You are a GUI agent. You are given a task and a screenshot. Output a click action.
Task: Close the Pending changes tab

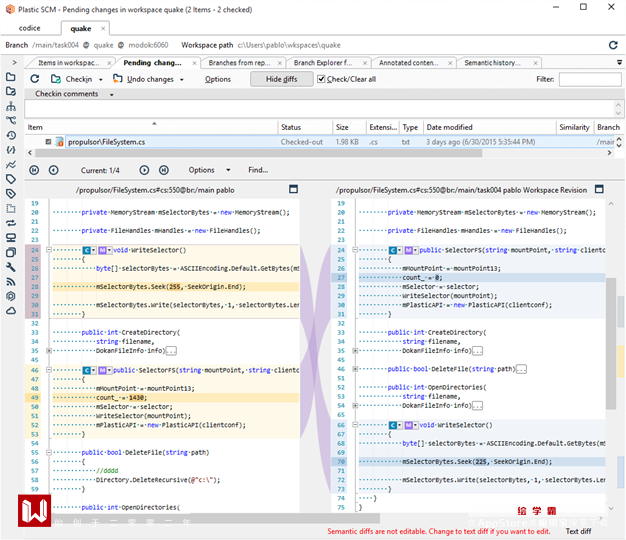(x=194, y=63)
